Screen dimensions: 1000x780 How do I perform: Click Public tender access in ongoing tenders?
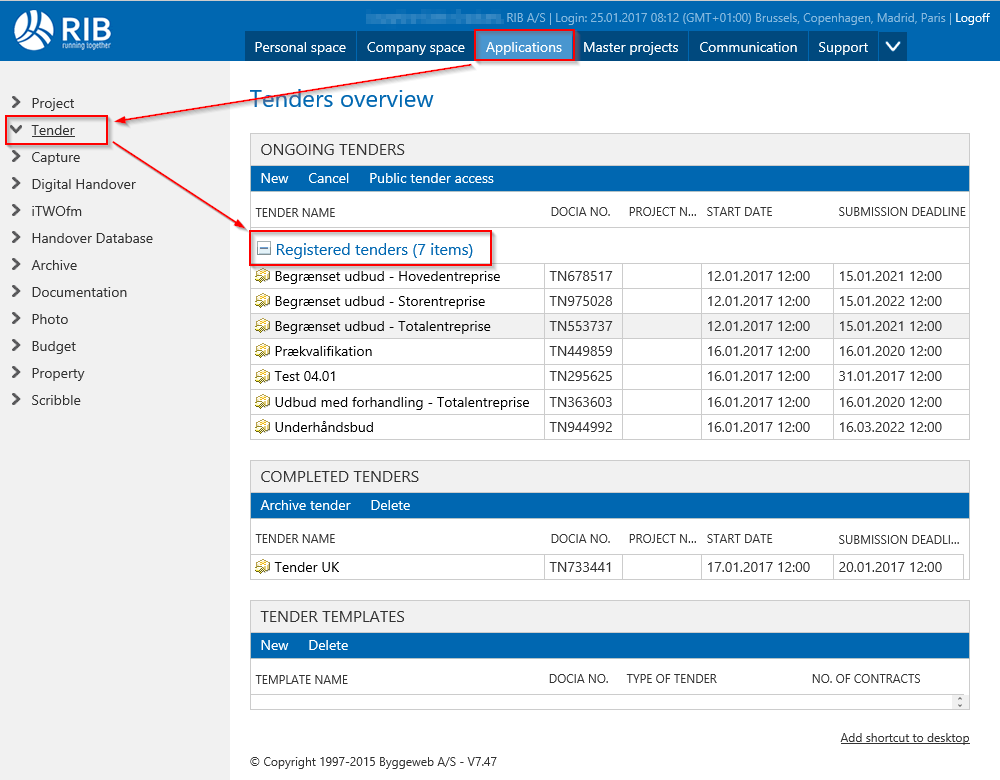[x=431, y=178]
